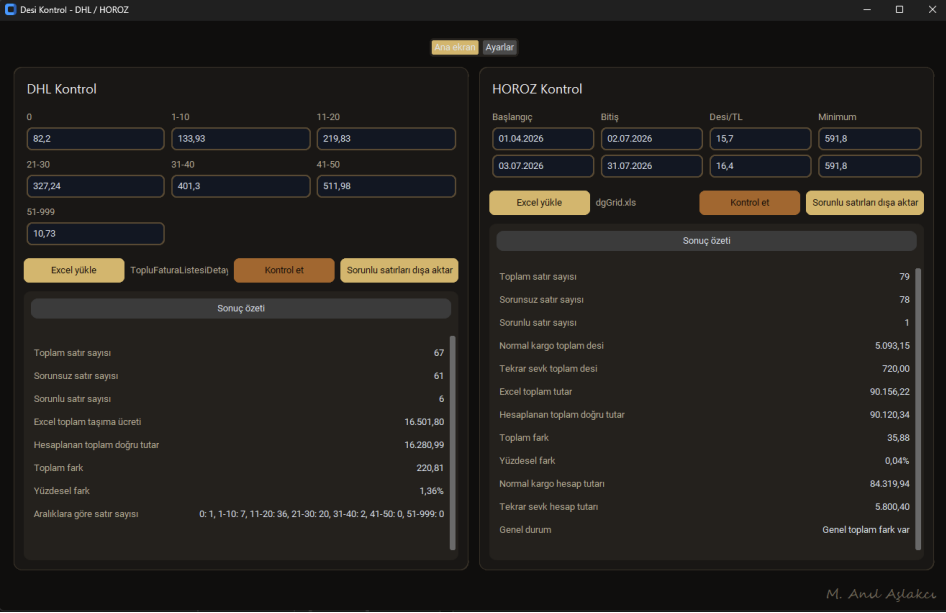Select DHL Toplam fark value 220,81

coord(430,468)
